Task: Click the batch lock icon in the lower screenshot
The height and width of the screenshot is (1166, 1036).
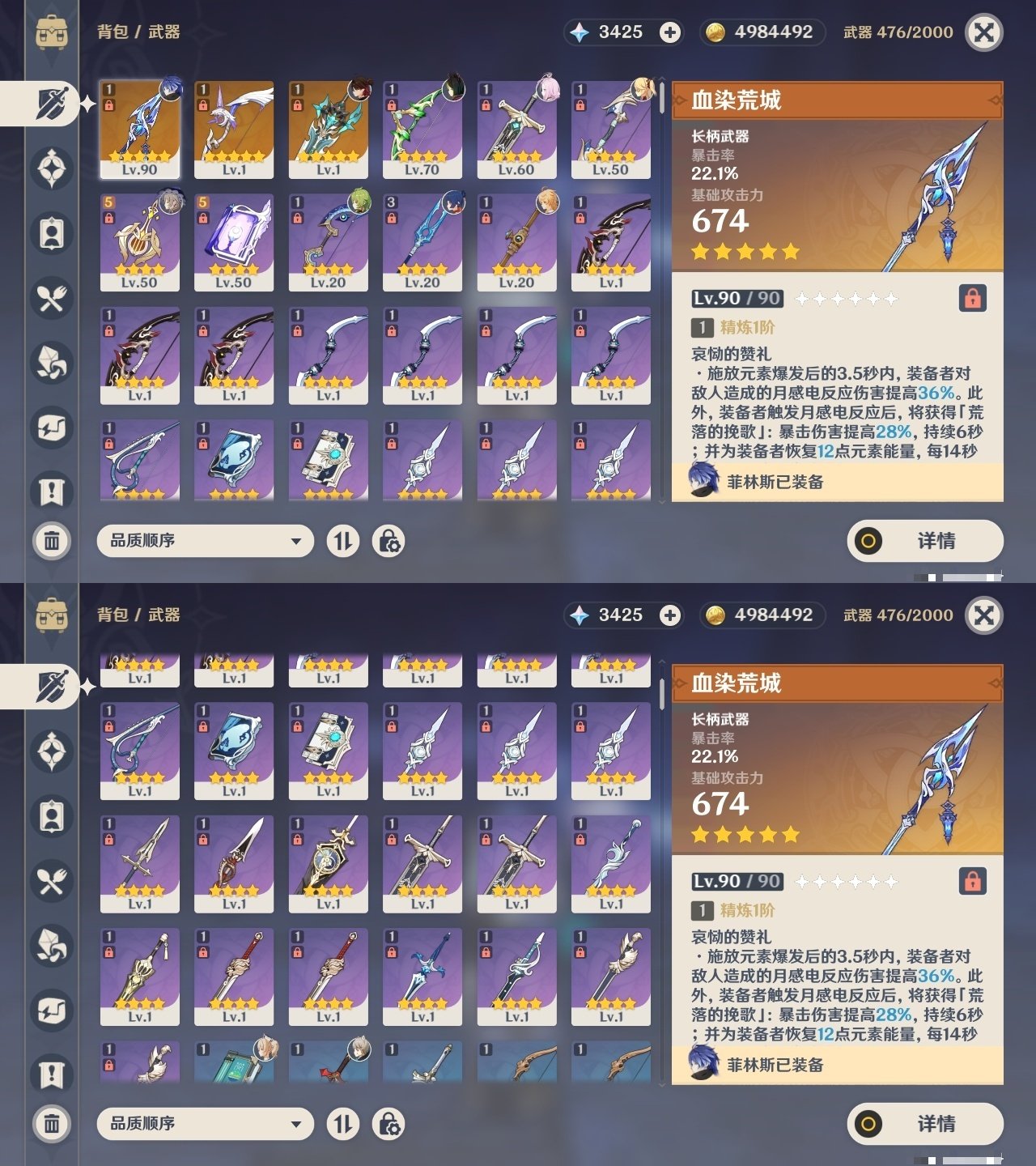Action: 388,1124
